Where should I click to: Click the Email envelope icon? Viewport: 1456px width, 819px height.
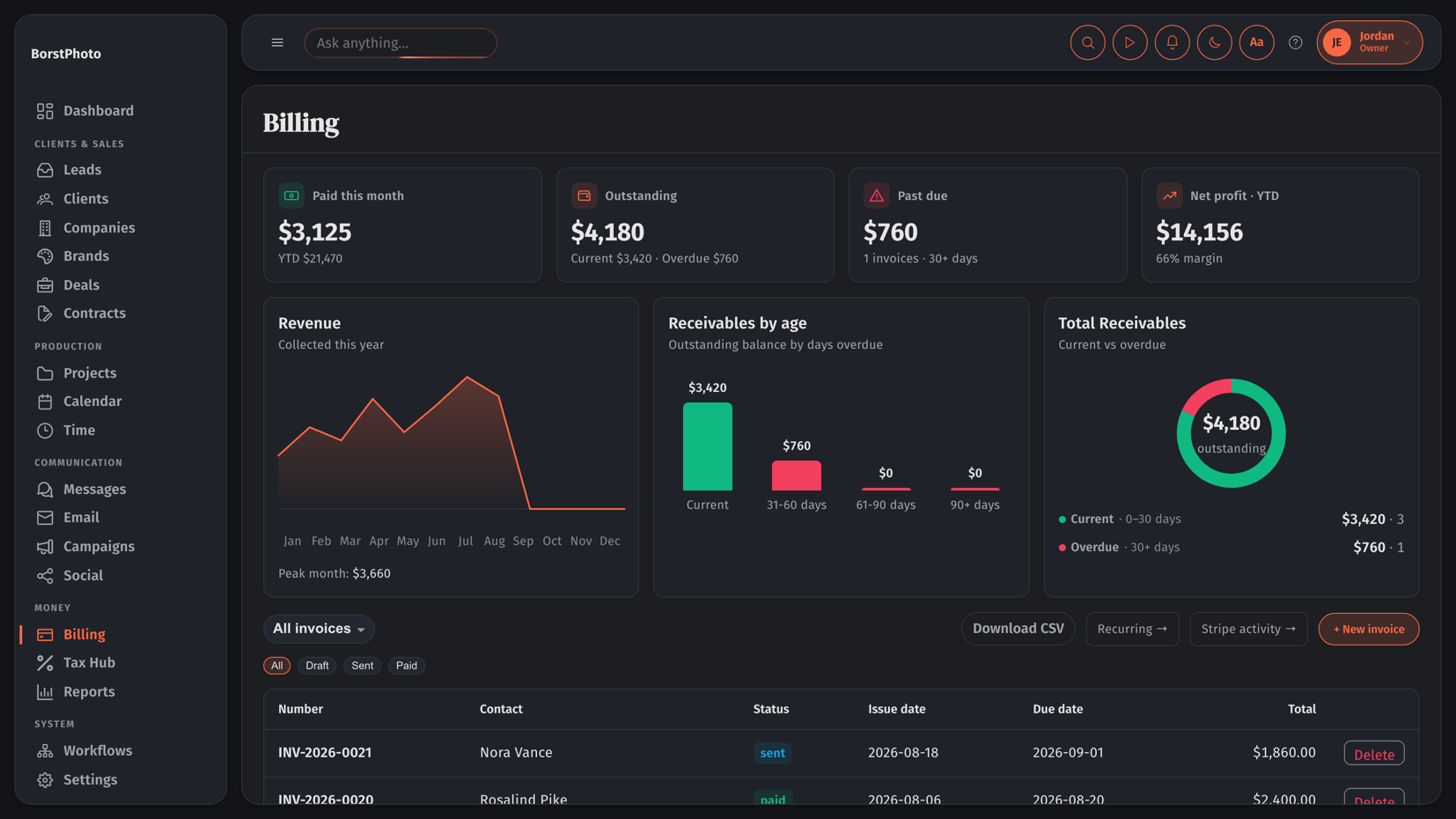pyautogui.click(x=45, y=518)
